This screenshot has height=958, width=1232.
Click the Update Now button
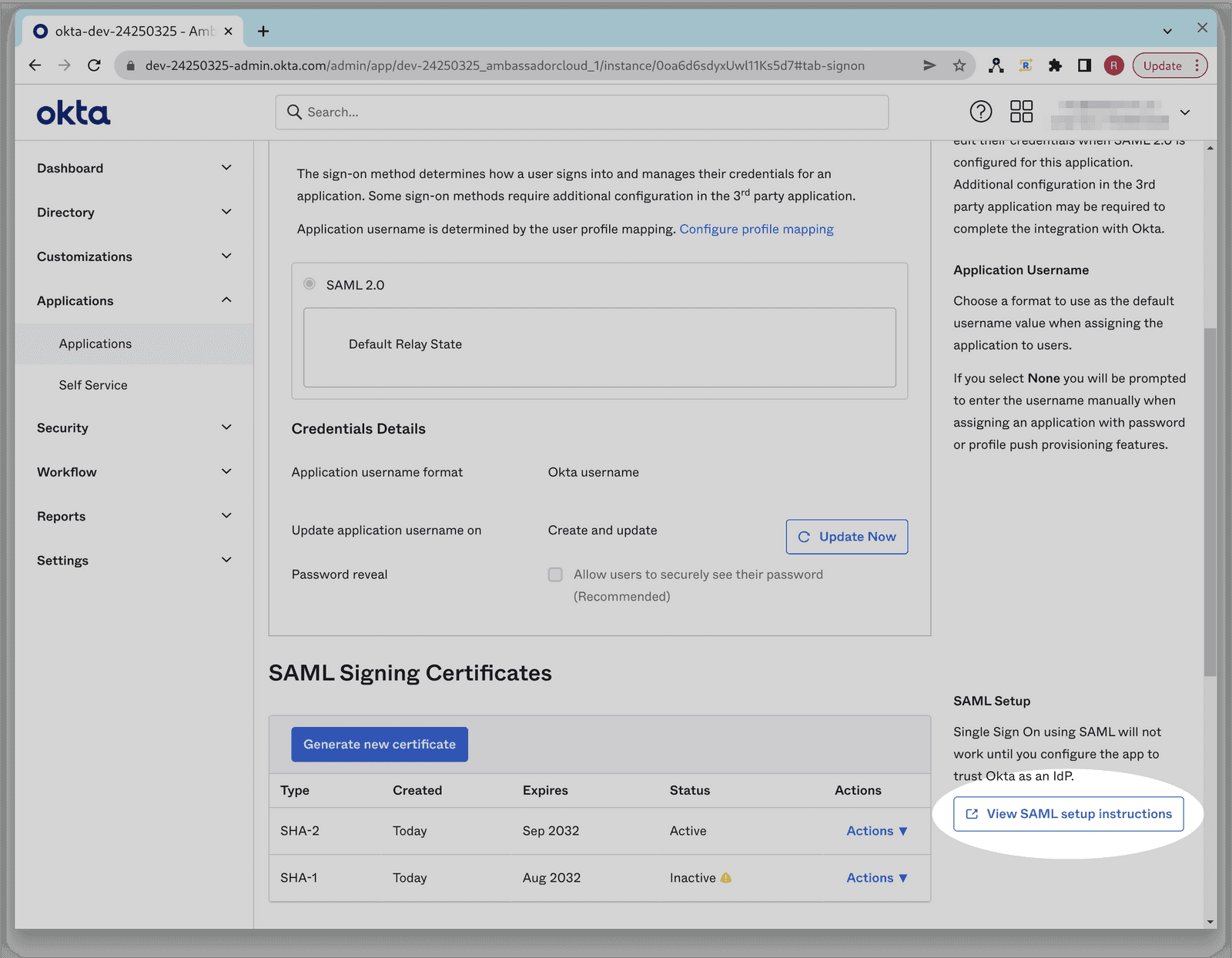[x=847, y=537]
